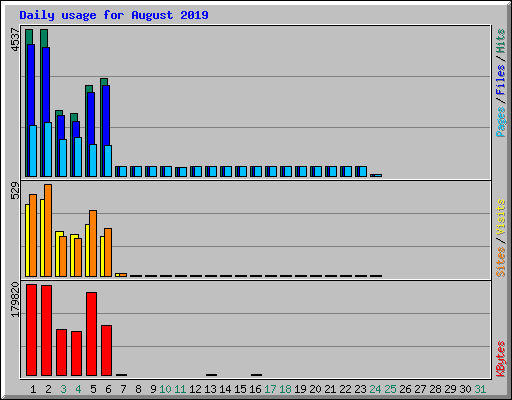The height and width of the screenshot is (400, 512).
Task: Click the cyan pages bar for day 3
Action: click(63, 158)
